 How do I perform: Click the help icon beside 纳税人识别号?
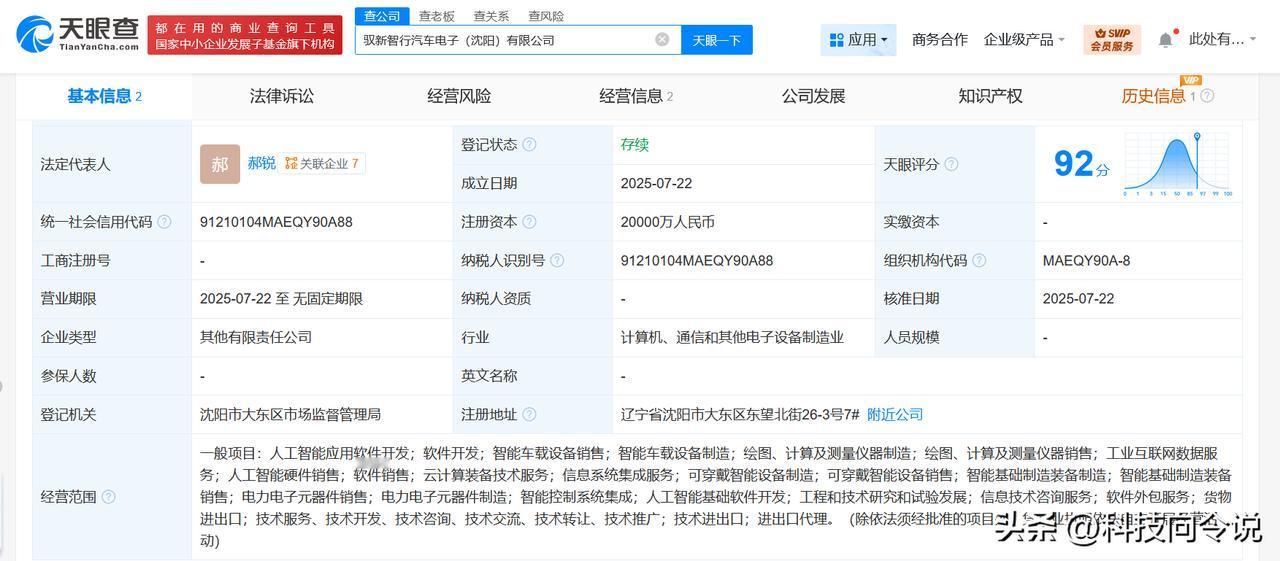pyautogui.click(x=557, y=260)
